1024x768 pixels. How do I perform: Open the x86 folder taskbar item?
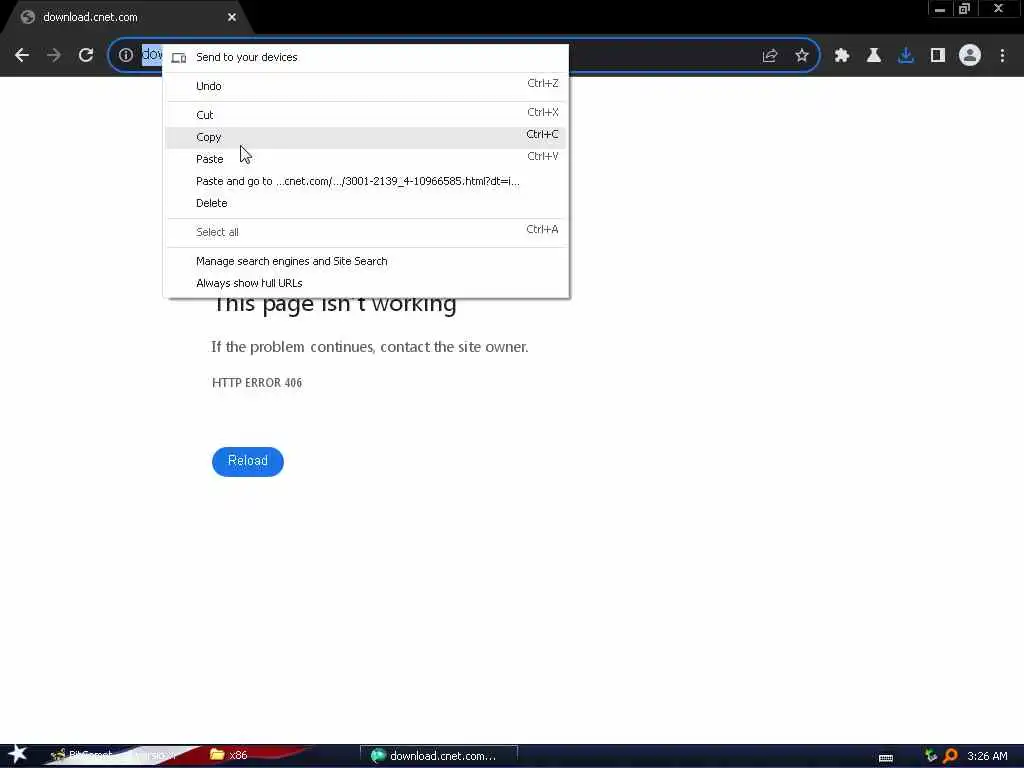click(229, 755)
